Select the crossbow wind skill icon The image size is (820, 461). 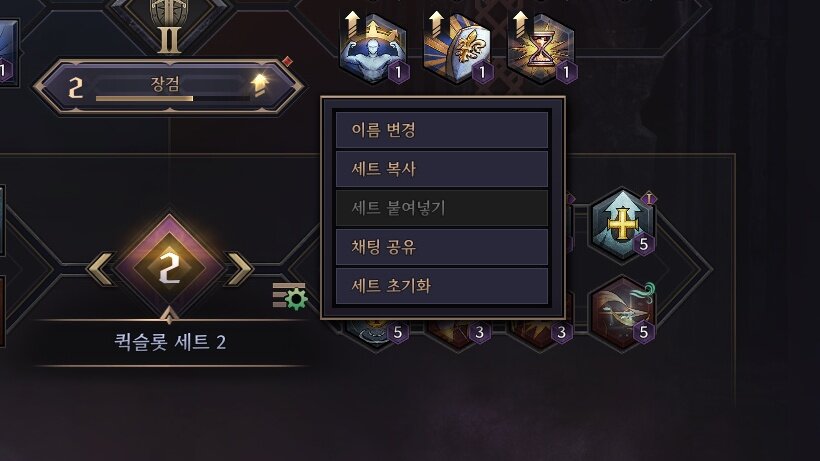(x=622, y=313)
